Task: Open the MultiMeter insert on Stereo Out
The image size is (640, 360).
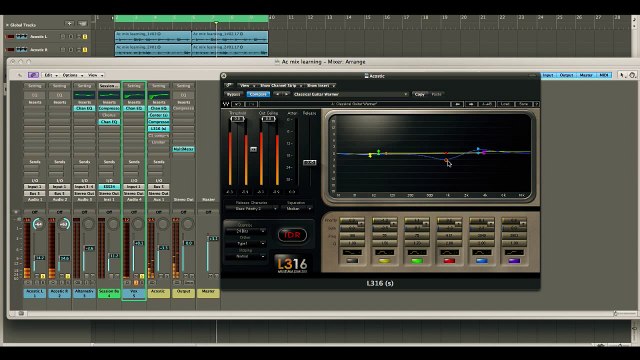Action: pyautogui.click(x=183, y=149)
